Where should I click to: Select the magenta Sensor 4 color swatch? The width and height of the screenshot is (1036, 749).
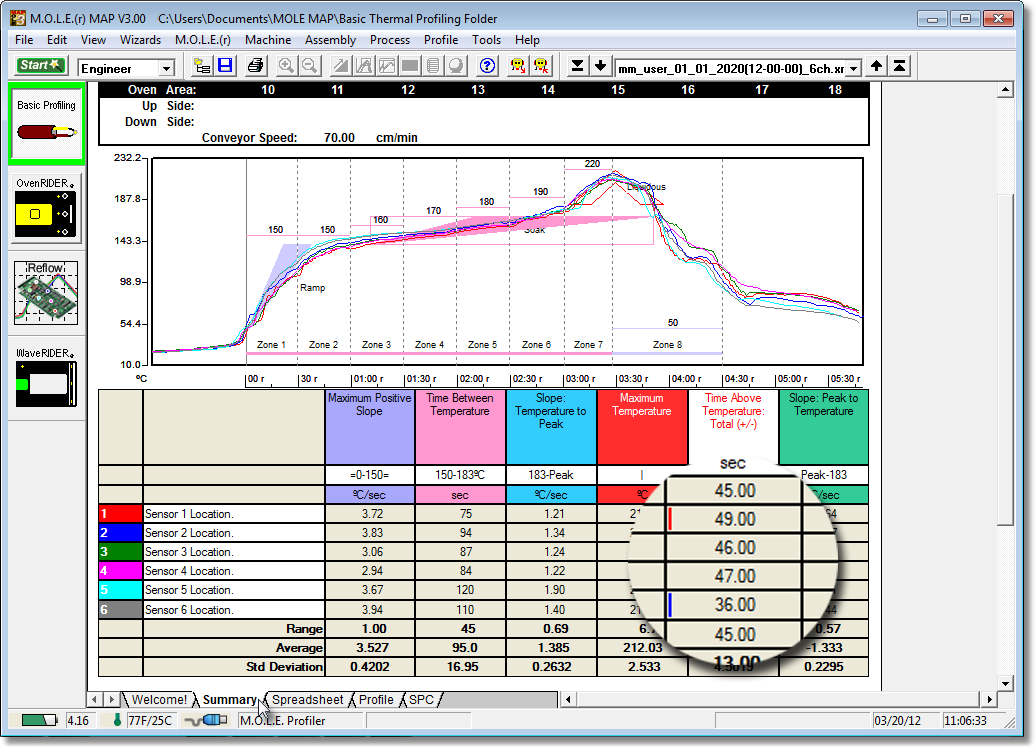(120, 571)
